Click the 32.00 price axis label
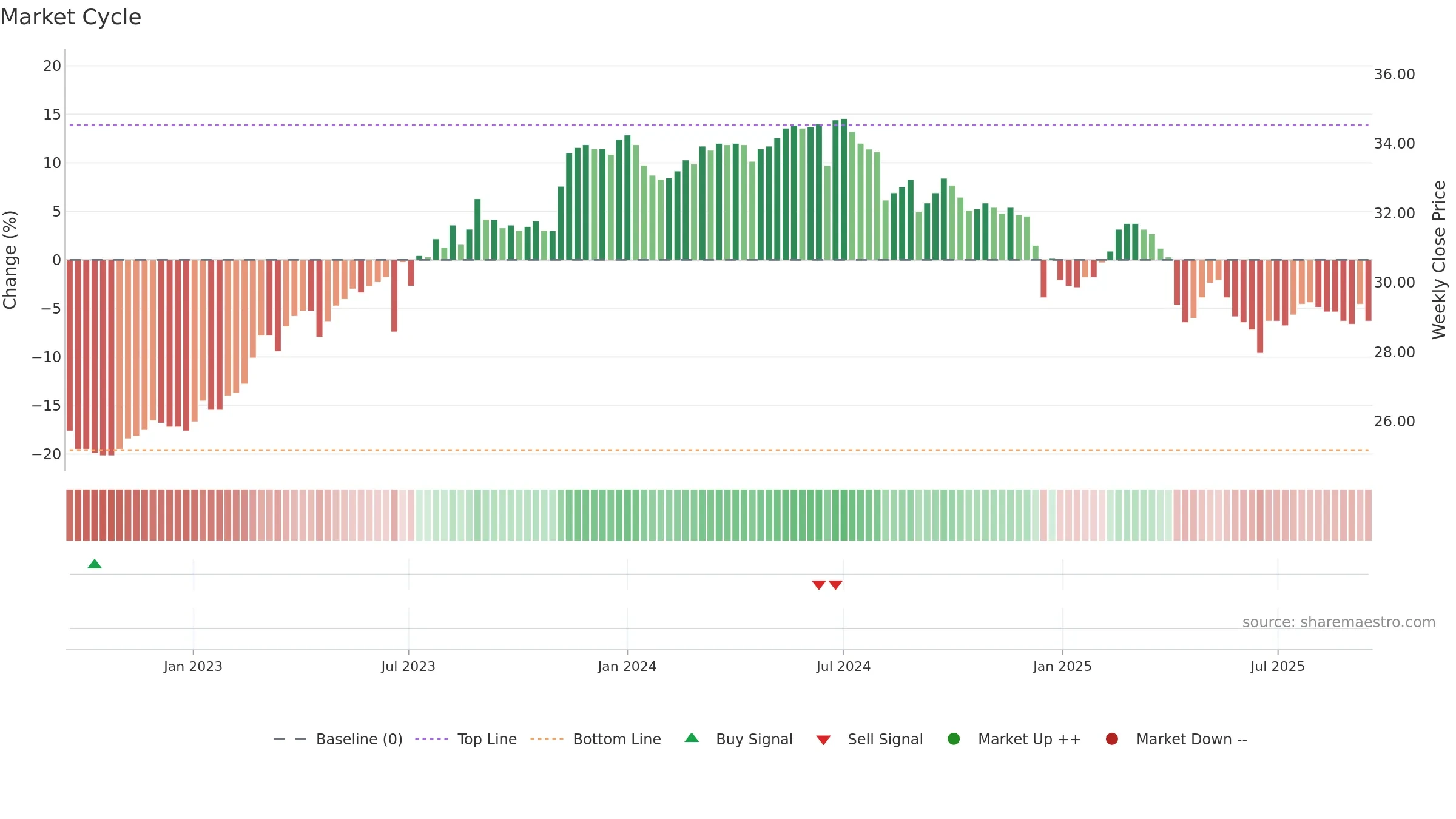Screen dimensions: 1456x819 coord(1394,214)
